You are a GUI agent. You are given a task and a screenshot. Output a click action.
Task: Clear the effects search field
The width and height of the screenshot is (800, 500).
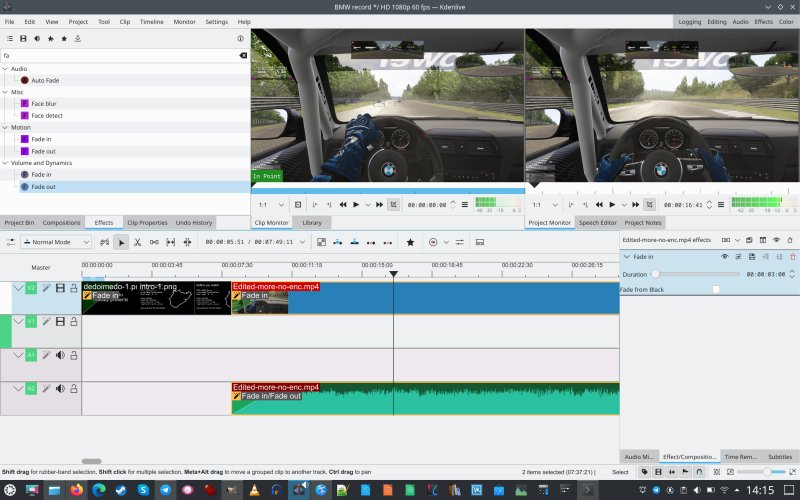tap(243, 55)
